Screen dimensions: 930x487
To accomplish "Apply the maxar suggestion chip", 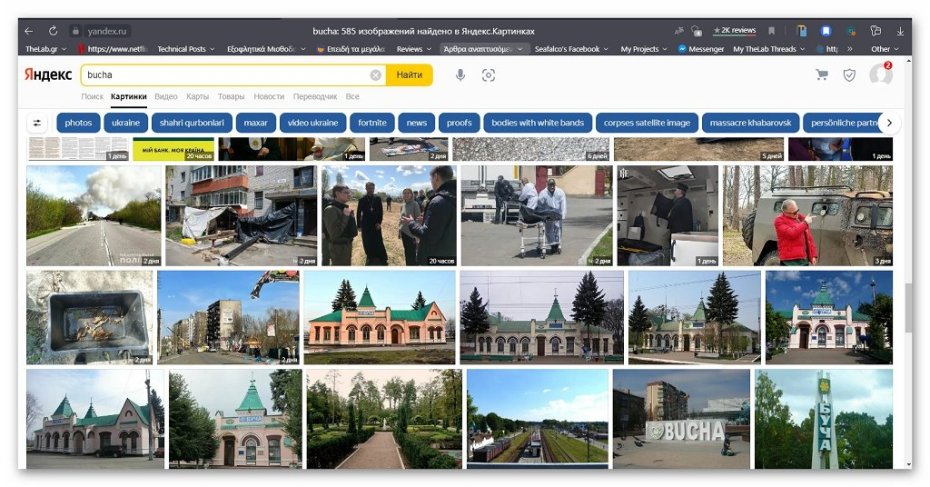I will (x=256, y=123).
